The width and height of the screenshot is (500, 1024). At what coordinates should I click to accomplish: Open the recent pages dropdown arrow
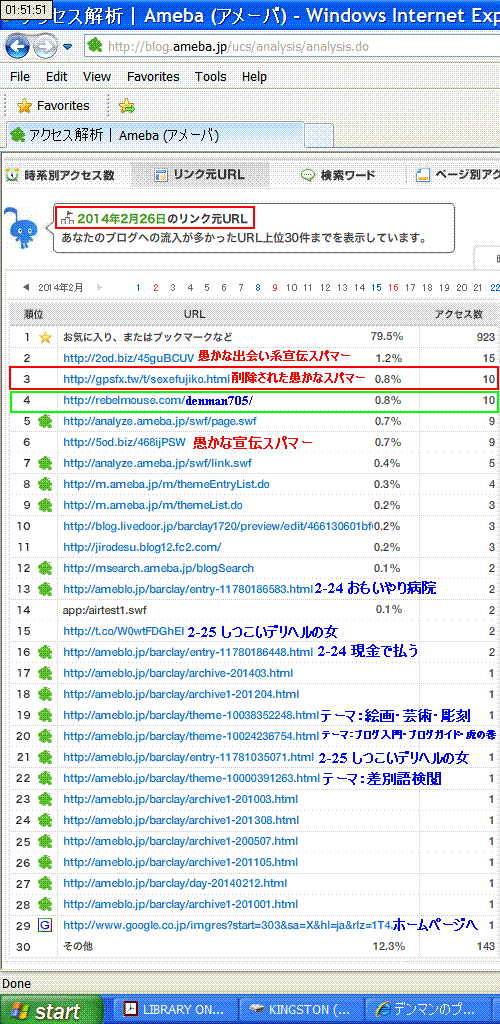point(68,47)
